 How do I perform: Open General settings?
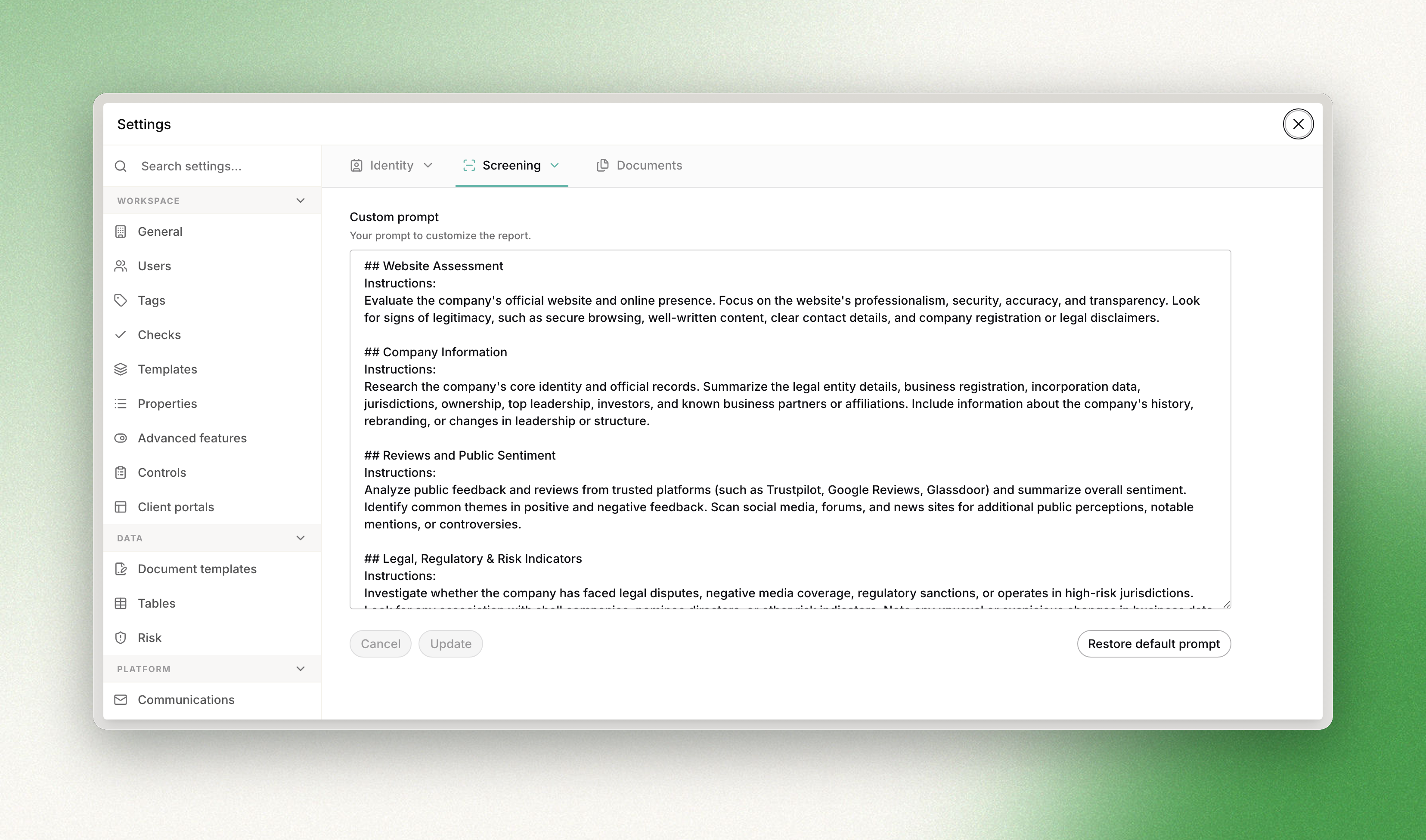point(212,232)
